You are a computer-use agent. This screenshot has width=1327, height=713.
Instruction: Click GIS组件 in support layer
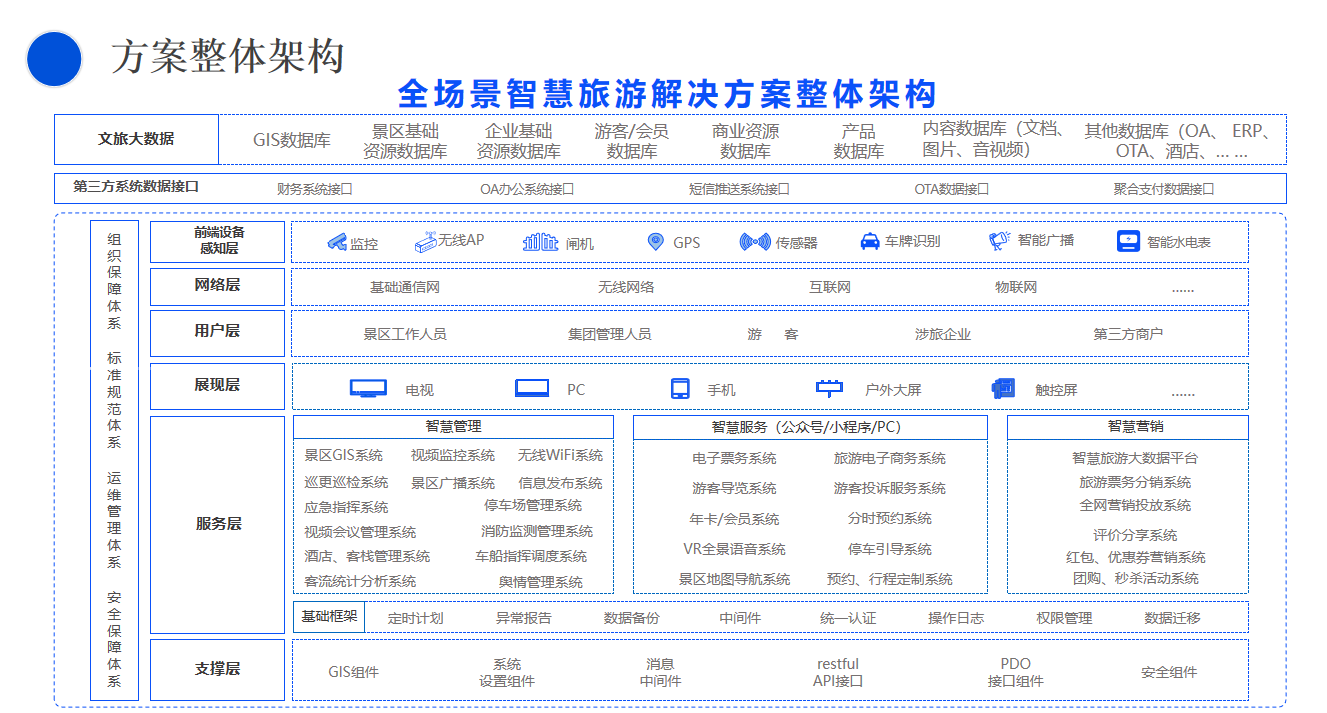[x=354, y=672]
